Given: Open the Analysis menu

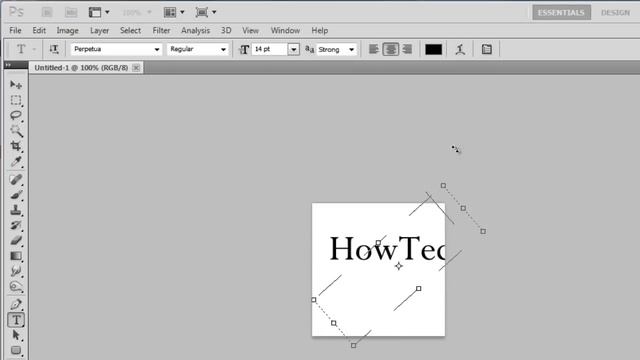Looking at the screenshot, I should tap(196, 31).
